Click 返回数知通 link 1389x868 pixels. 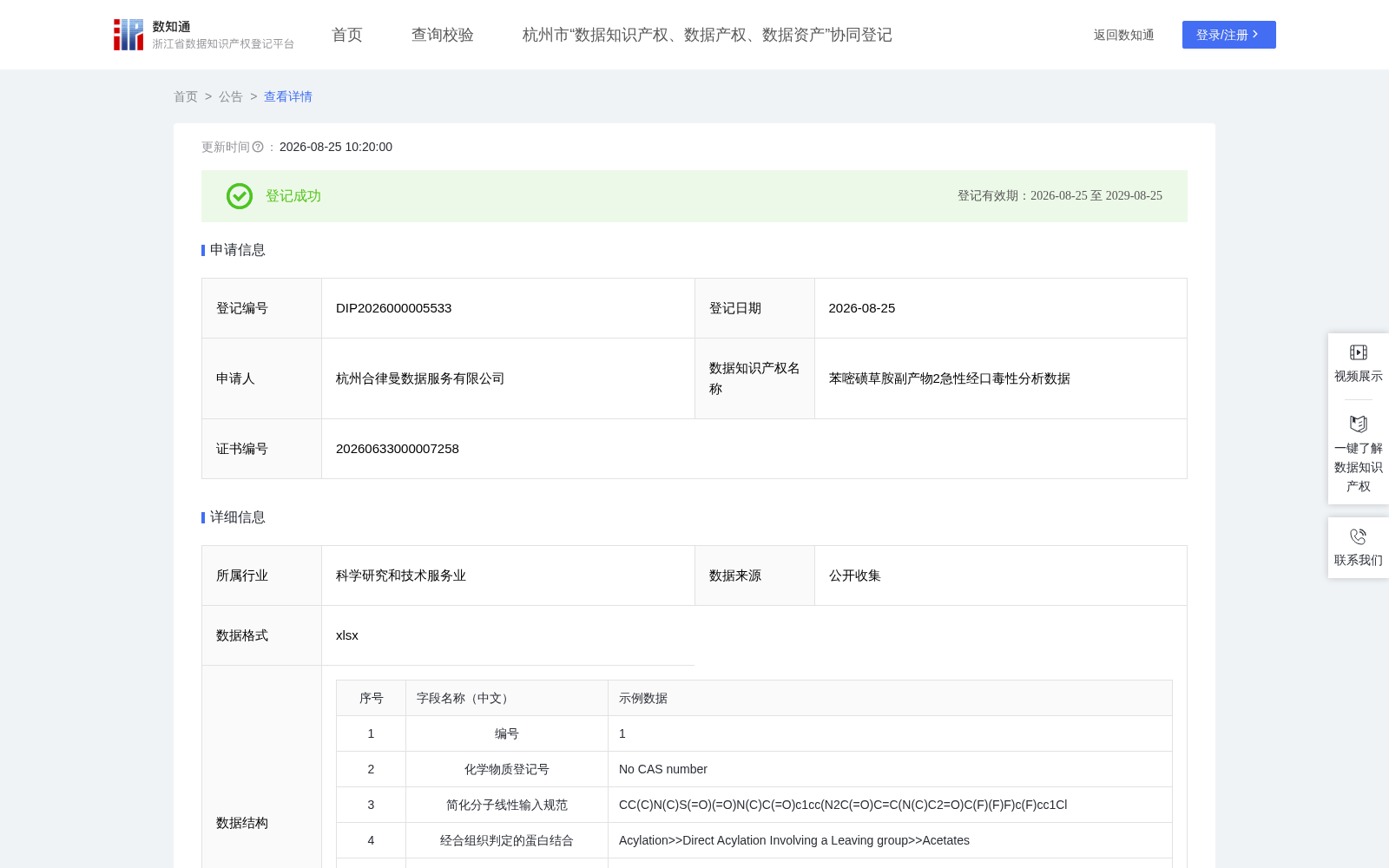tap(1124, 35)
